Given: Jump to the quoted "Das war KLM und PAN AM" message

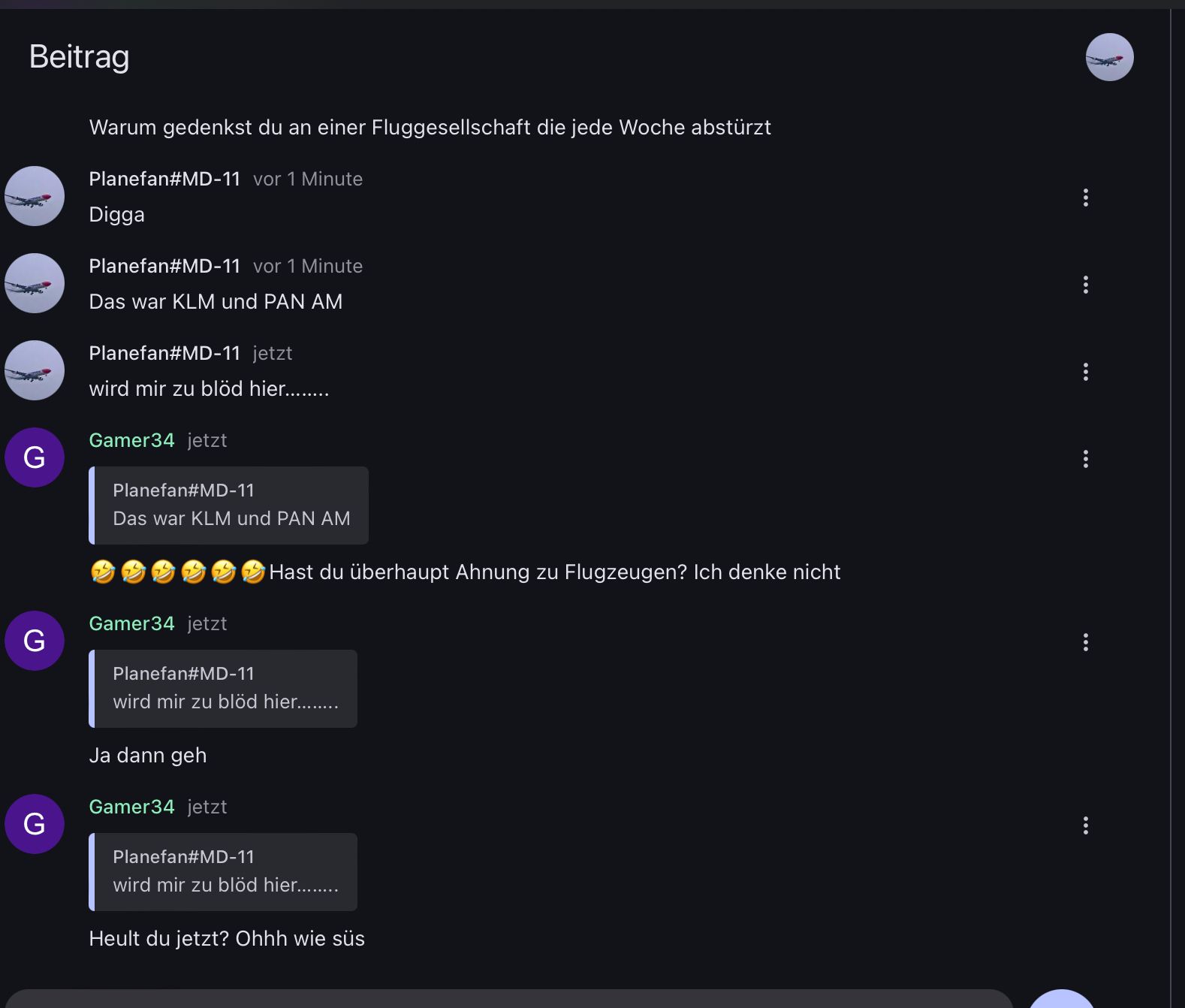Looking at the screenshot, I should coord(229,506).
